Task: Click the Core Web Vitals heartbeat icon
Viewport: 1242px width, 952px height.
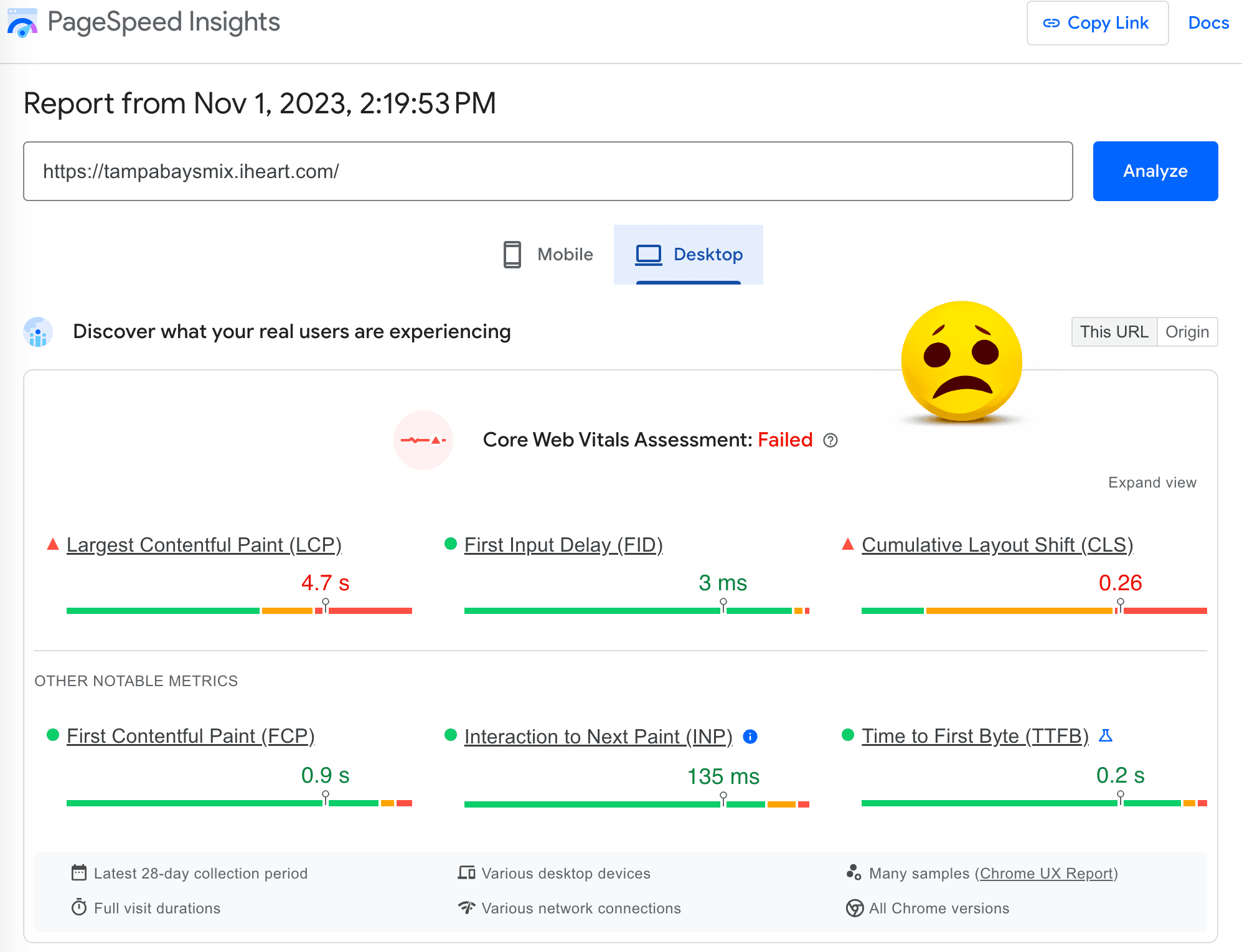Action: (x=423, y=440)
